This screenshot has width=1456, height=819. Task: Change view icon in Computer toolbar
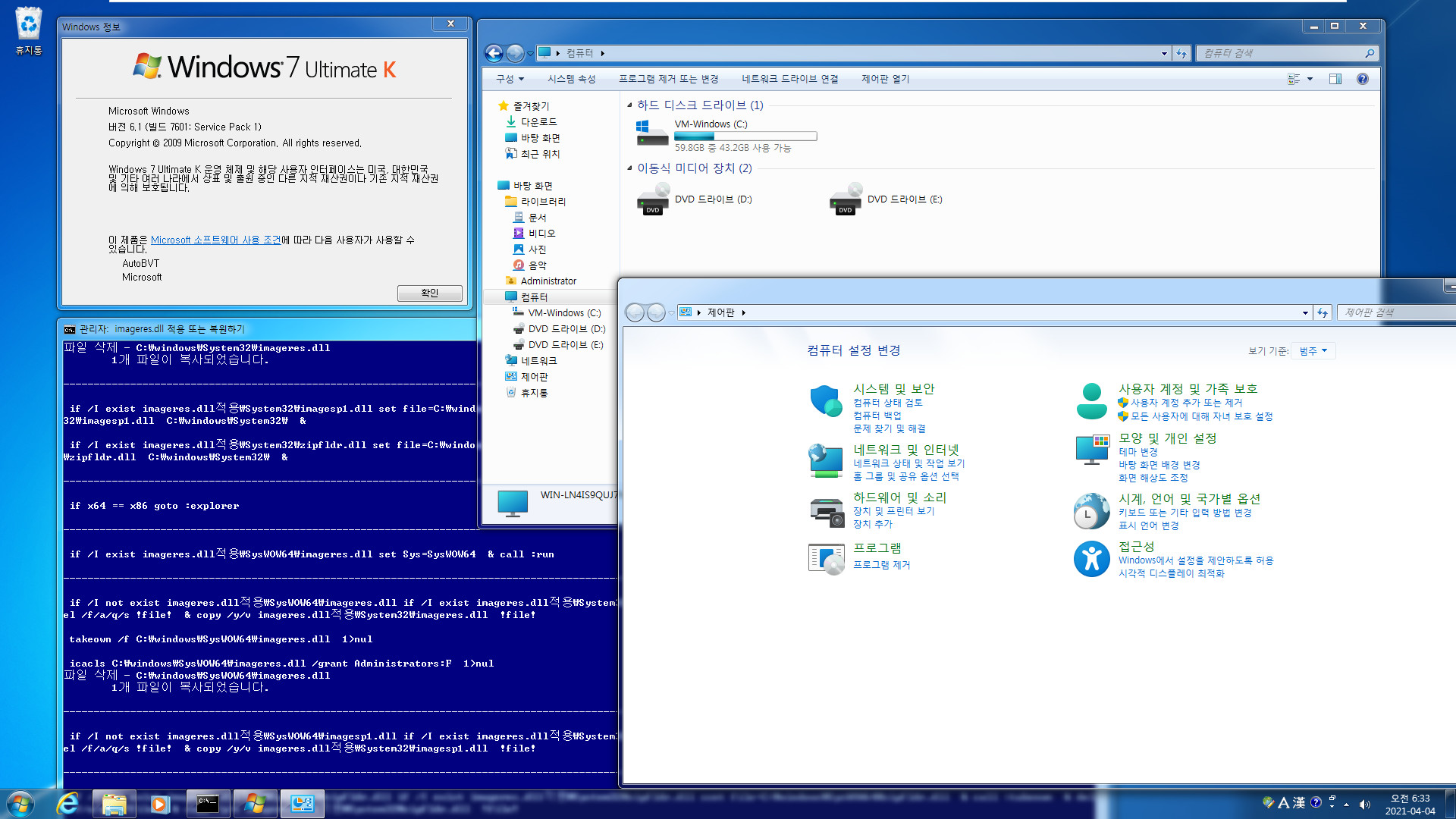pos(1294,79)
